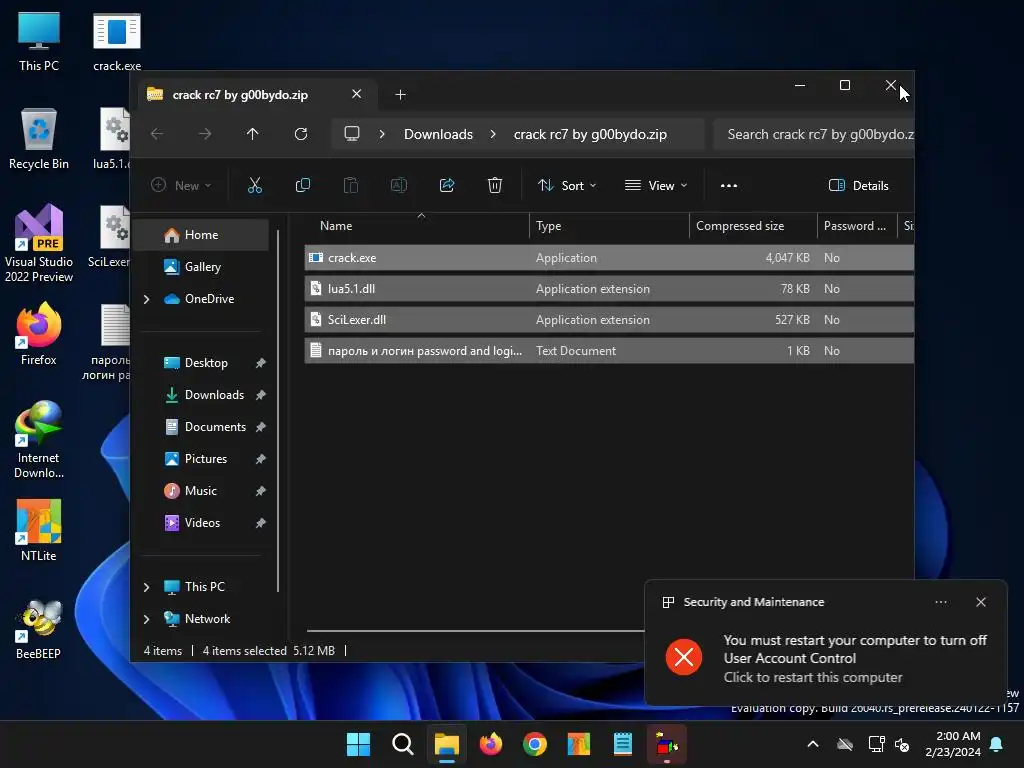This screenshot has height=768, width=1024.
Task: Open the This PC desktop icon
Action: click(39, 41)
